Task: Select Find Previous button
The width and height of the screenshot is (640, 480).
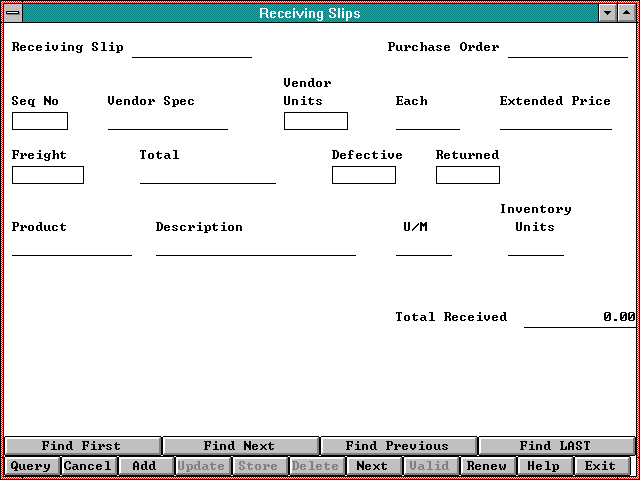Action: pyautogui.click(x=397, y=446)
